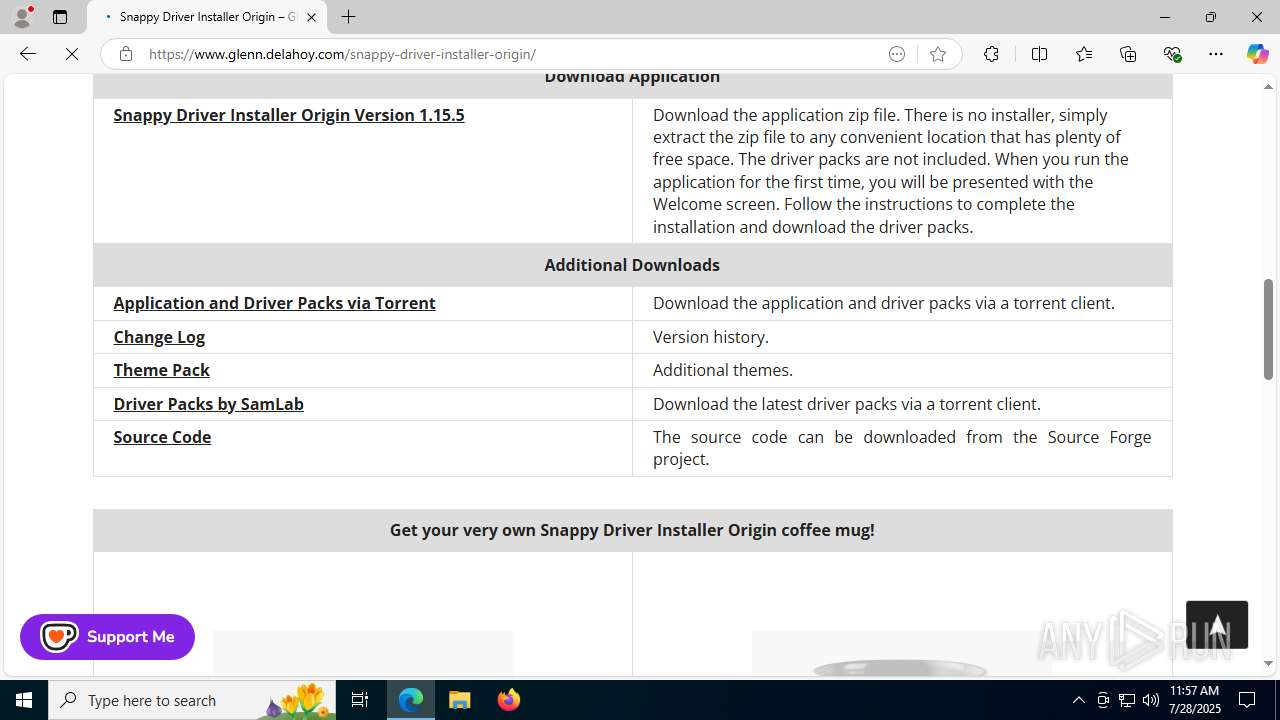This screenshot has height=720, width=1280.
Task: Click the meet-now tray icon beside the chevron
Action: [1103, 700]
